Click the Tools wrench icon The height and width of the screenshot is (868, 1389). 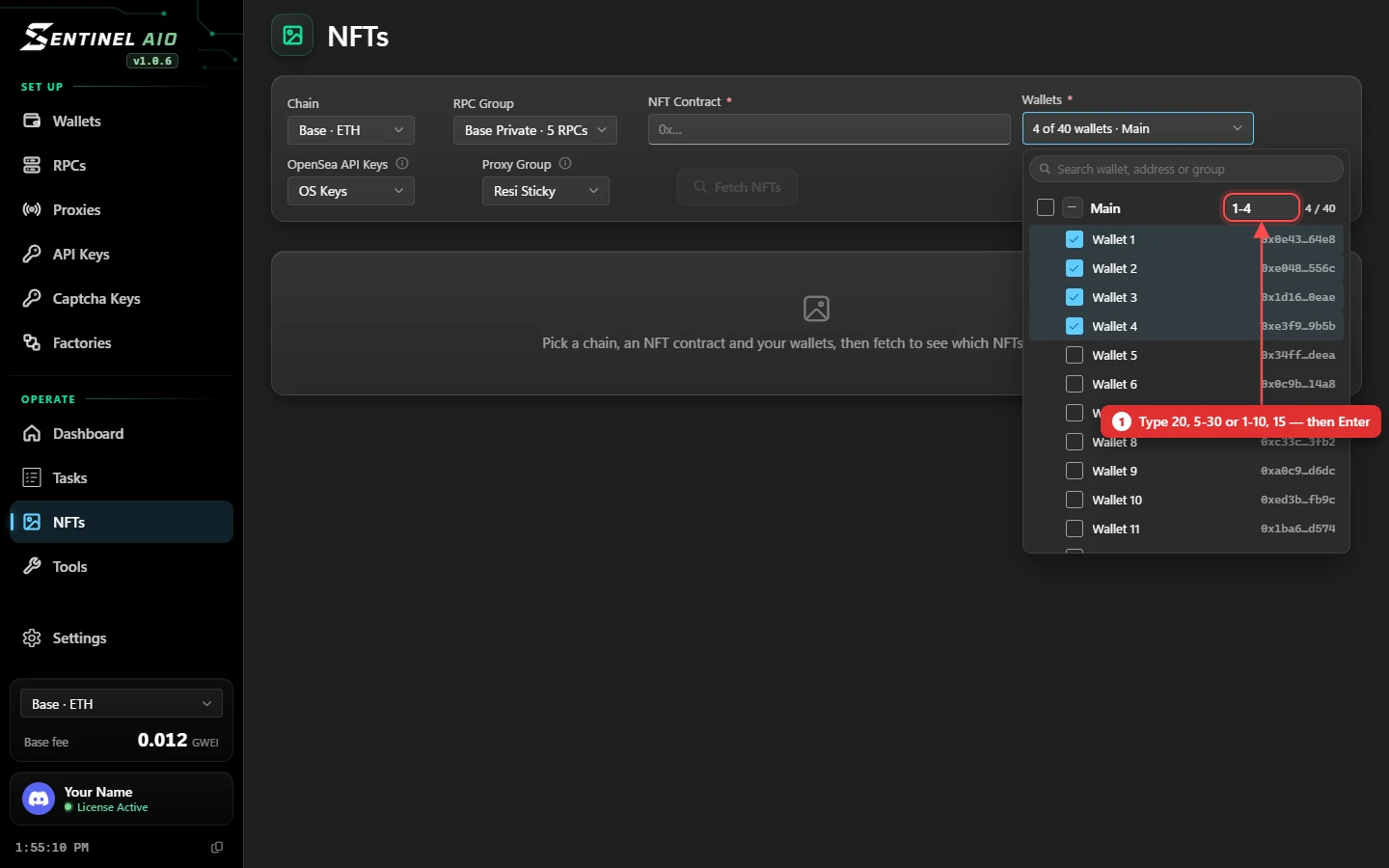[32, 566]
